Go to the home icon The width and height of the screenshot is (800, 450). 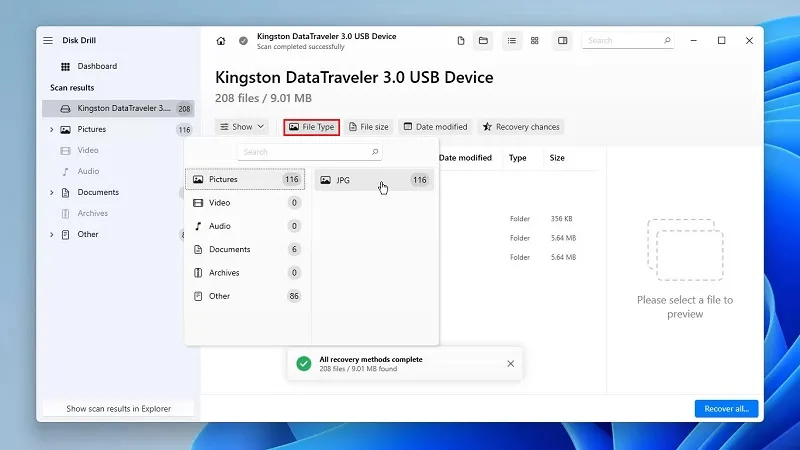coord(220,41)
